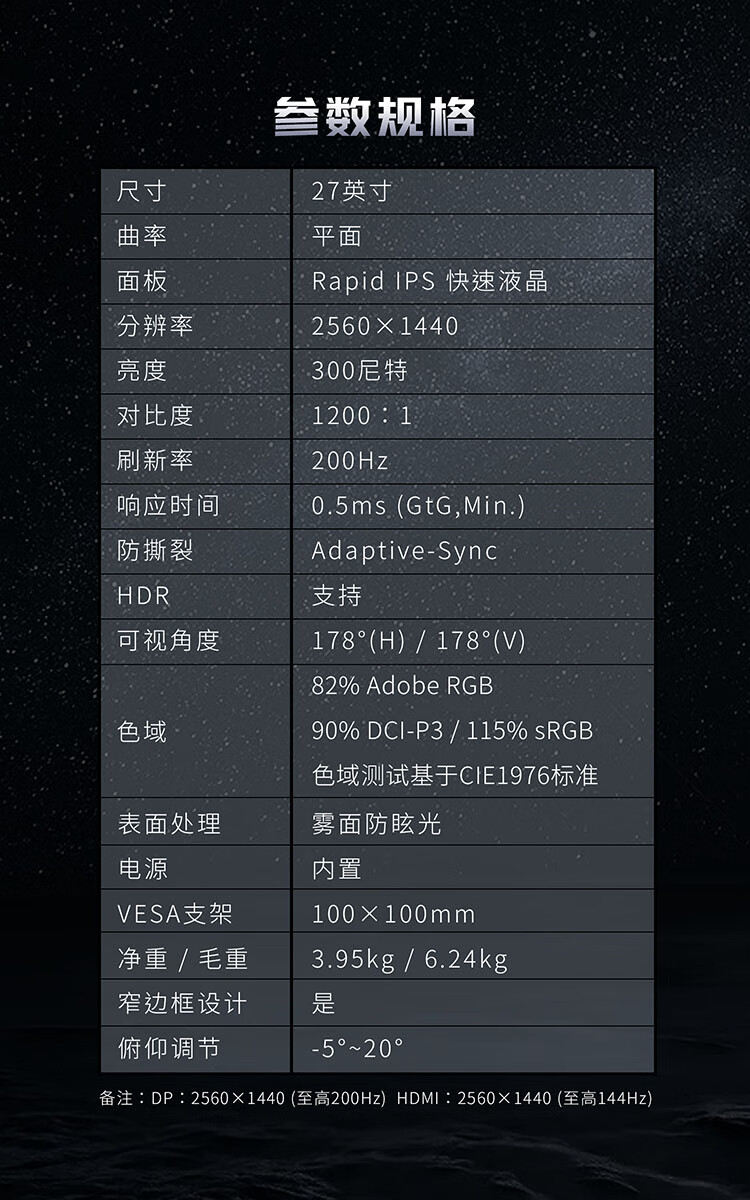The image size is (750, 1200).
Task: Select the 200Hz refresh rate cell
Action: (x=350, y=461)
